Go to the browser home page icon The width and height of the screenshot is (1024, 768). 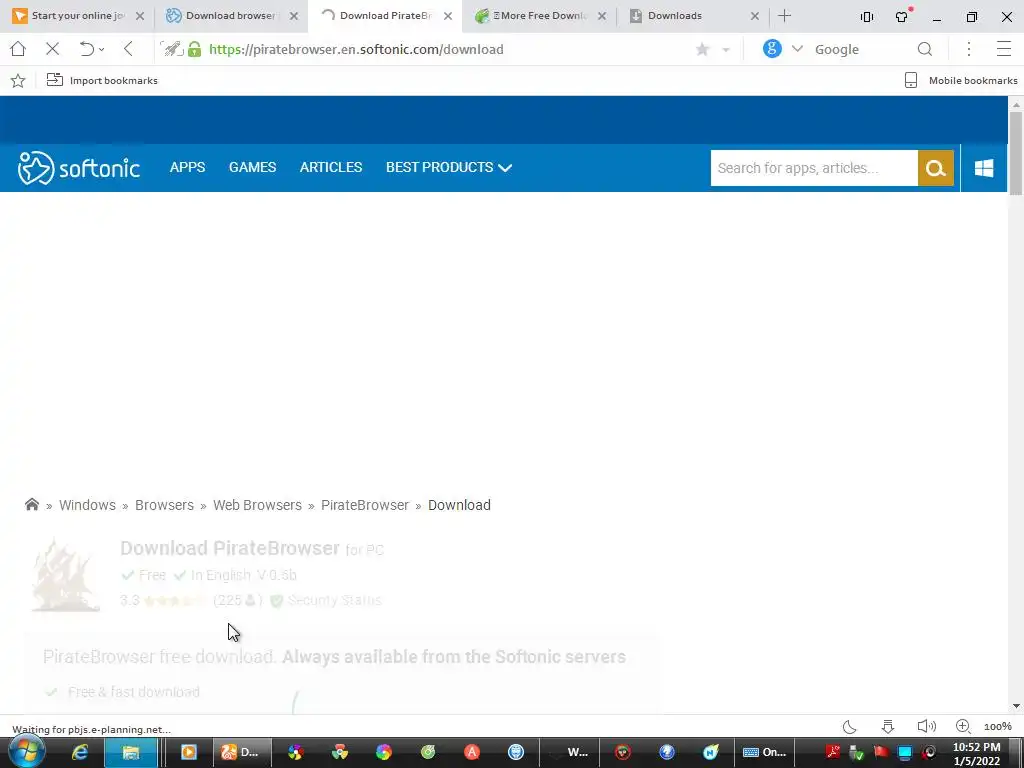(x=18, y=49)
